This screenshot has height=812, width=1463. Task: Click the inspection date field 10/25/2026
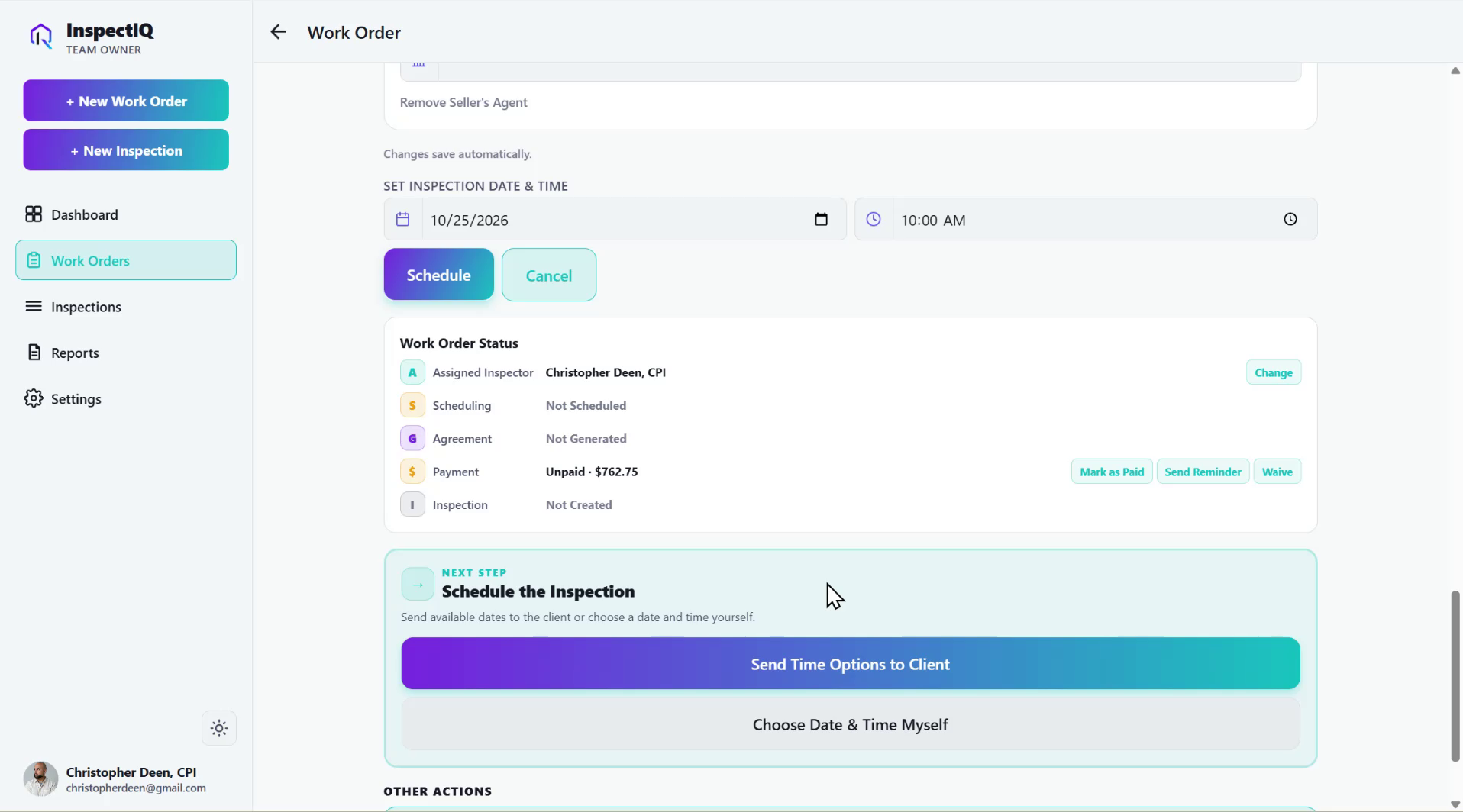(615, 220)
